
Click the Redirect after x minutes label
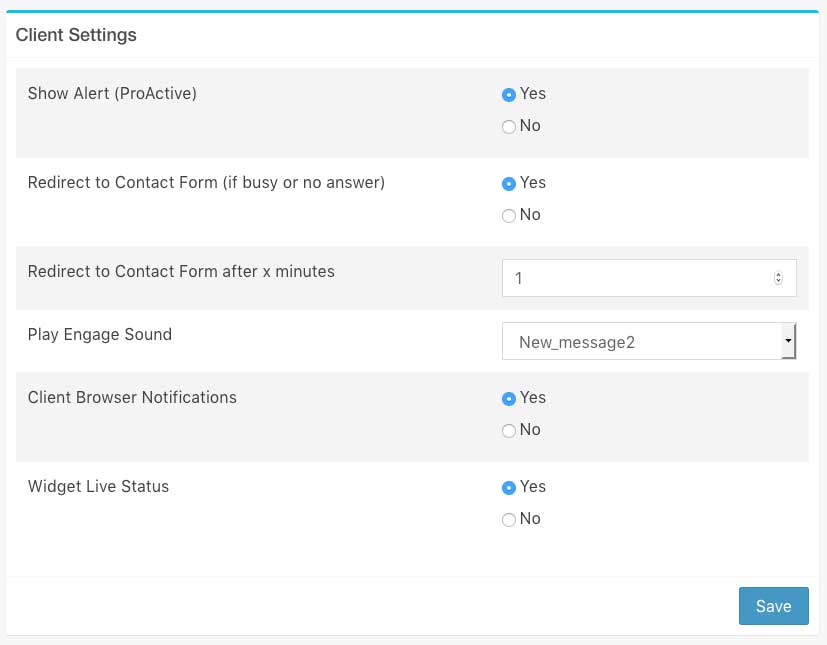(x=181, y=271)
